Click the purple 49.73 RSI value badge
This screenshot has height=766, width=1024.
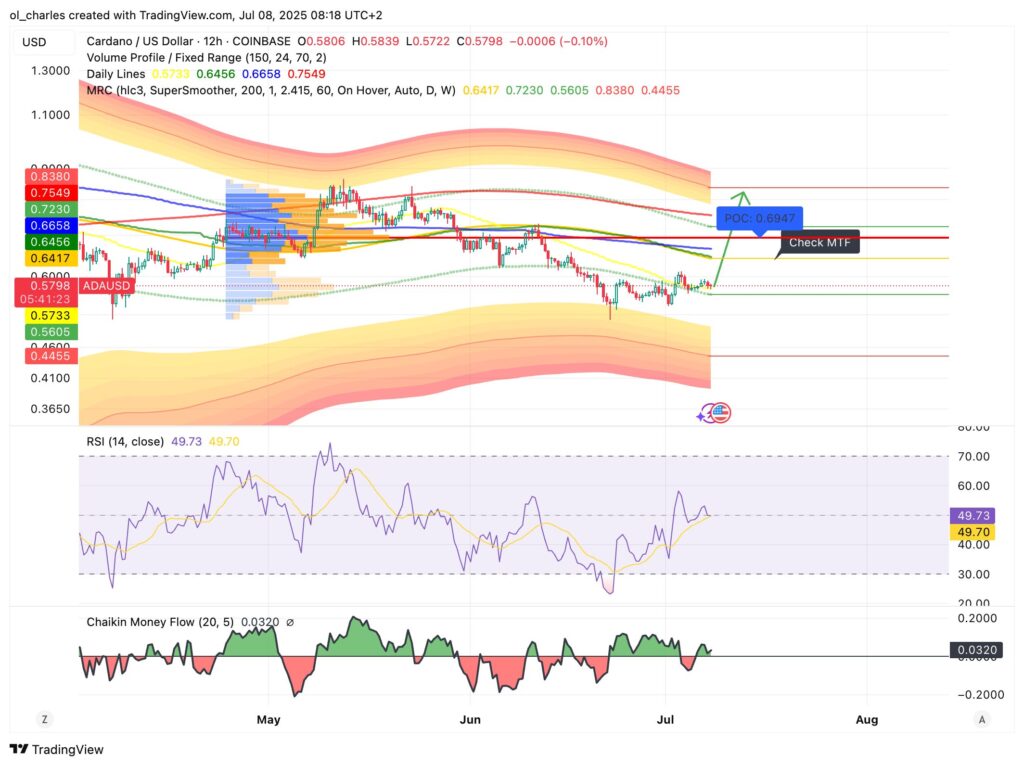click(x=971, y=515)
